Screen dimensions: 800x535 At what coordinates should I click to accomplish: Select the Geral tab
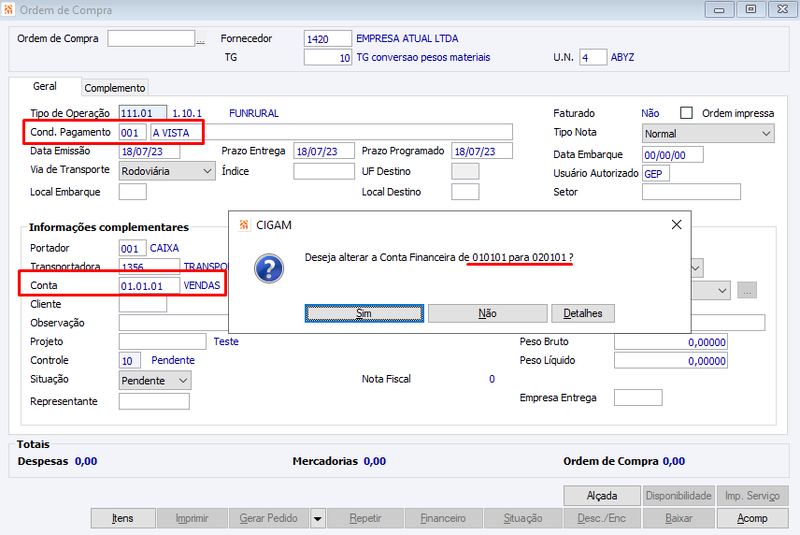tap(45, 86)
